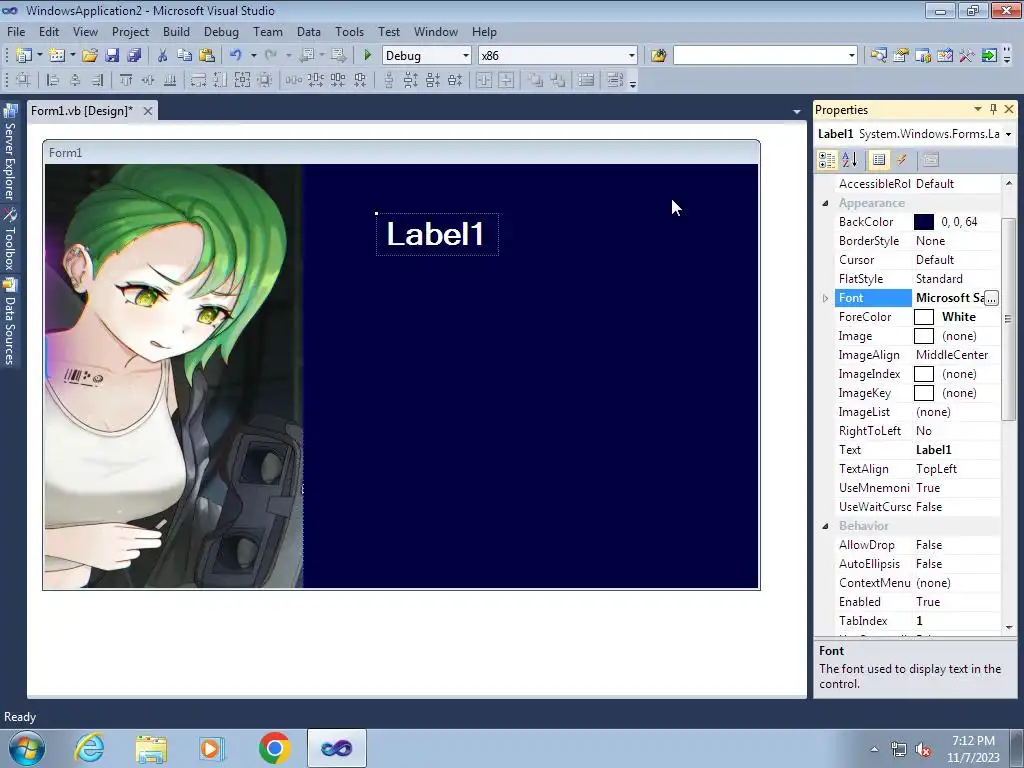
Task: Click the Align to Grid layout icon
Action: tap(24, 80)
